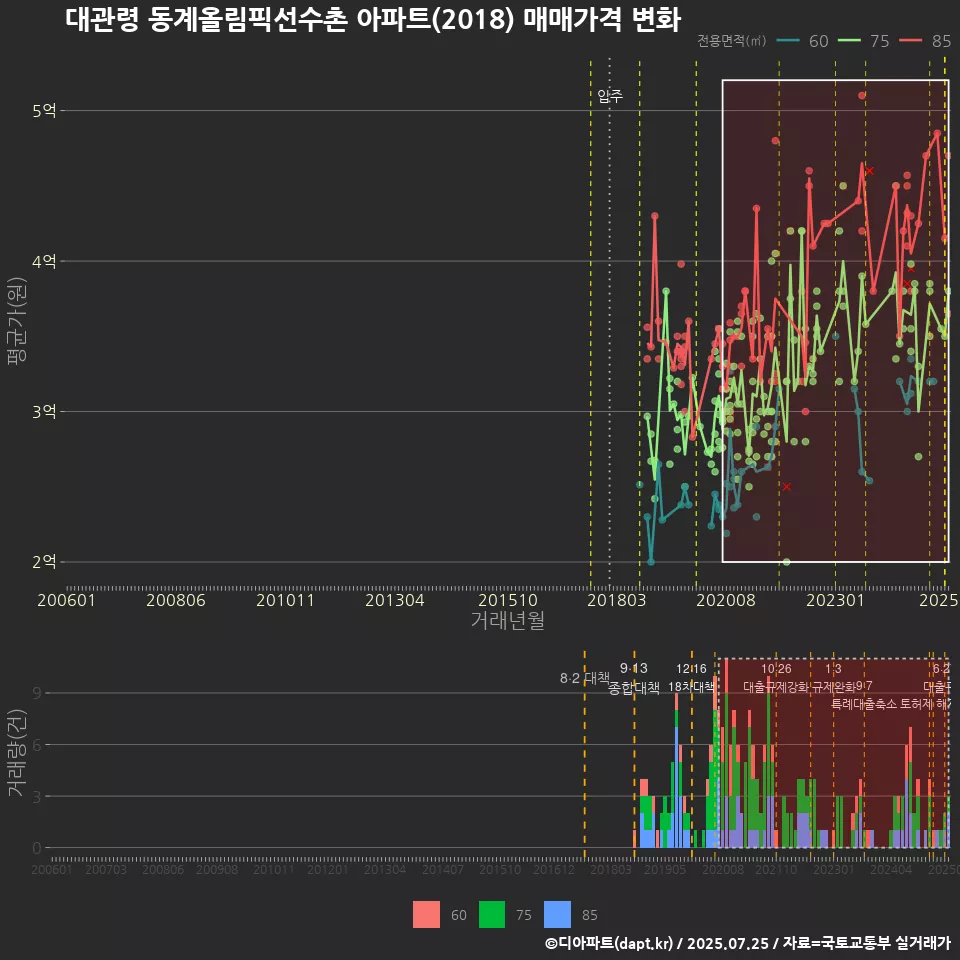Click 200703 on the volume chart x-axis
960x960 pixels.
106,869
